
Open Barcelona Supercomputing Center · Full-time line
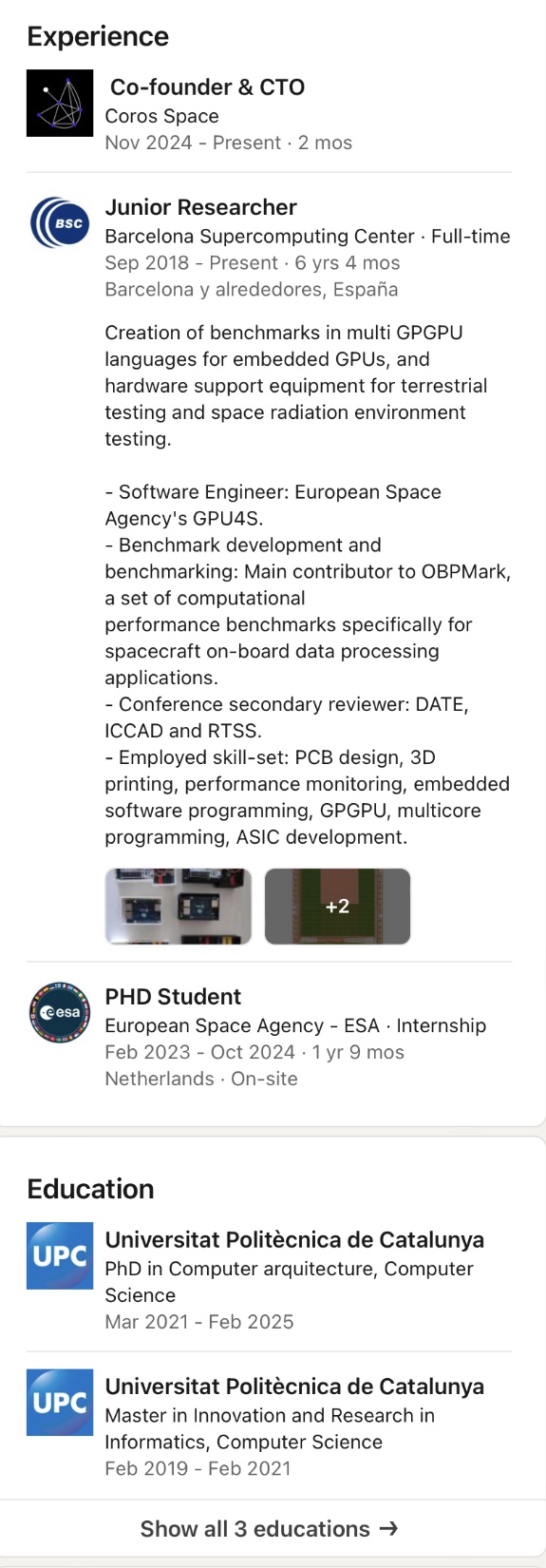coord(308,236)
